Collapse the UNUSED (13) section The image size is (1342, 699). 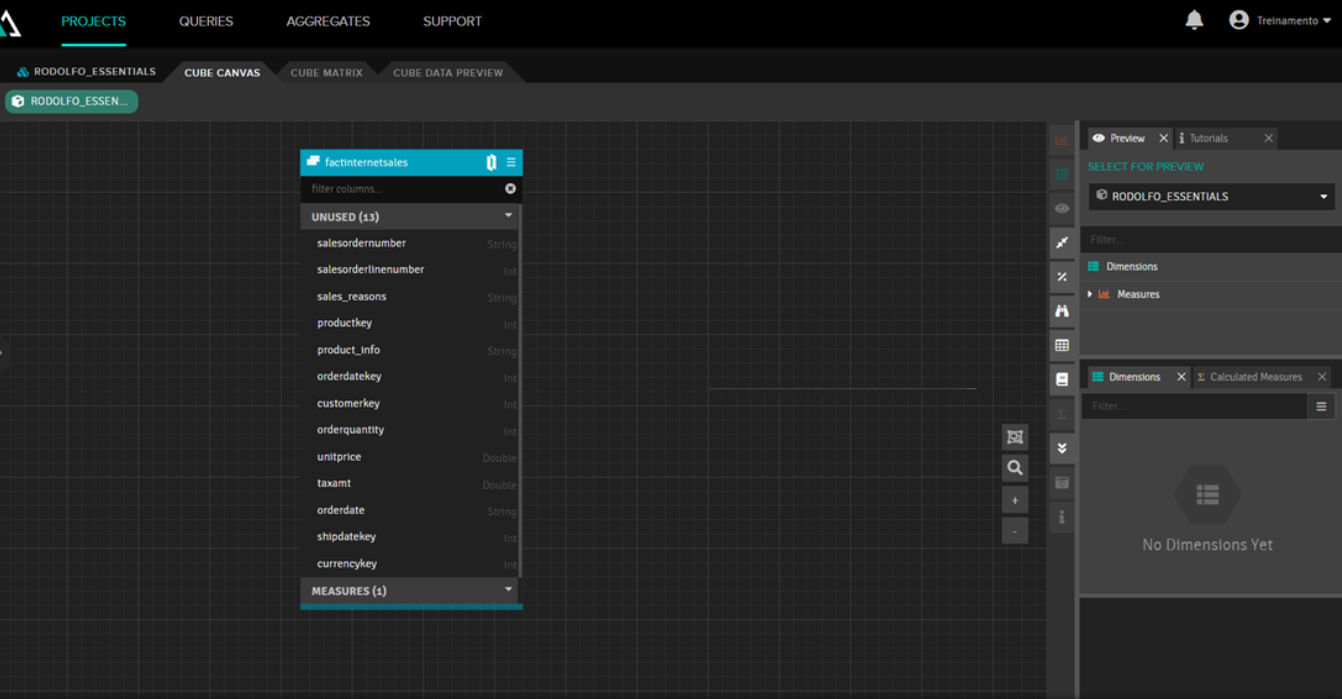[x=508, y=216]
